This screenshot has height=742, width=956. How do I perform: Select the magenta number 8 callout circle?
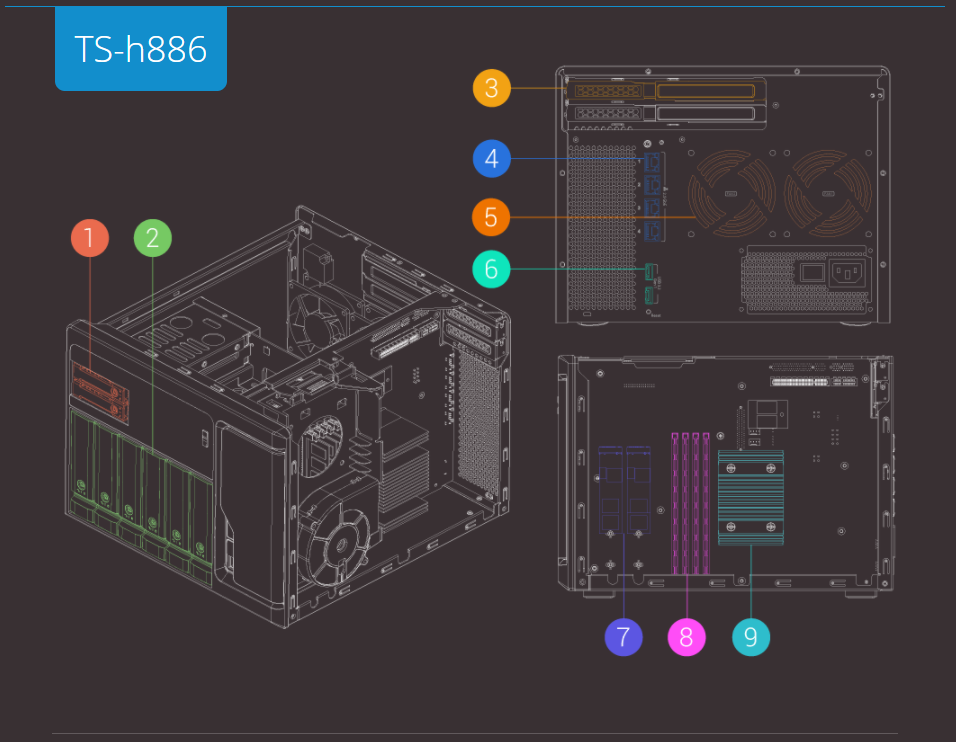pyautogui.click(x=686, y=637)
